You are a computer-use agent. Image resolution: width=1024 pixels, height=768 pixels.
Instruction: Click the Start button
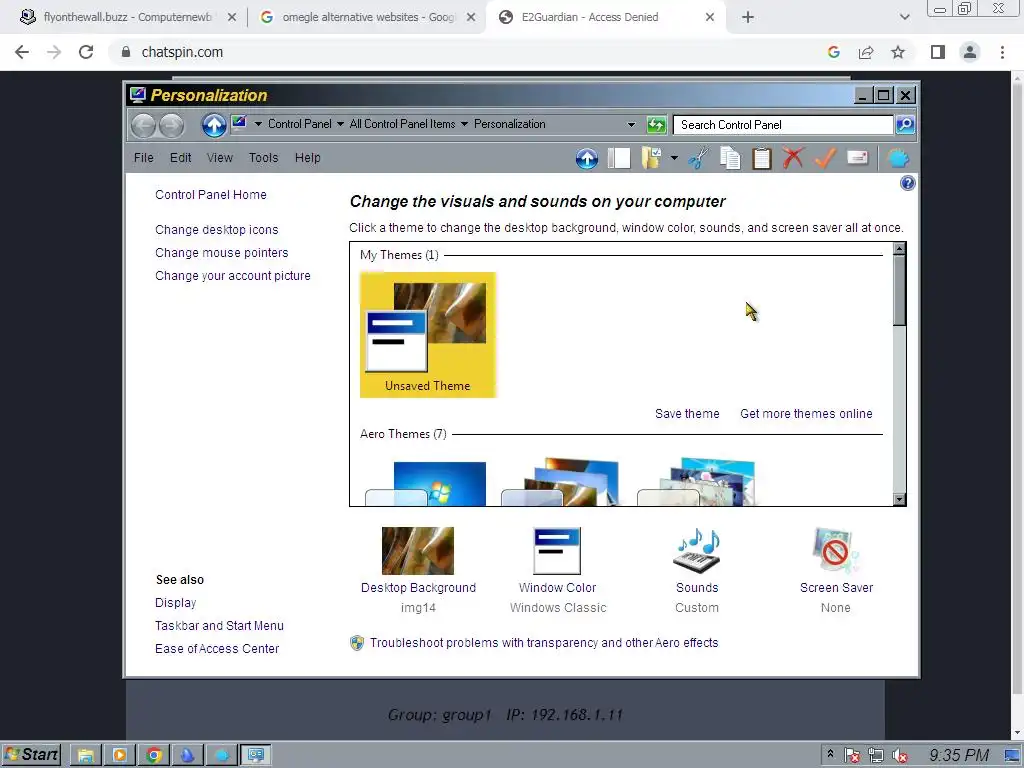pos(31,755)
